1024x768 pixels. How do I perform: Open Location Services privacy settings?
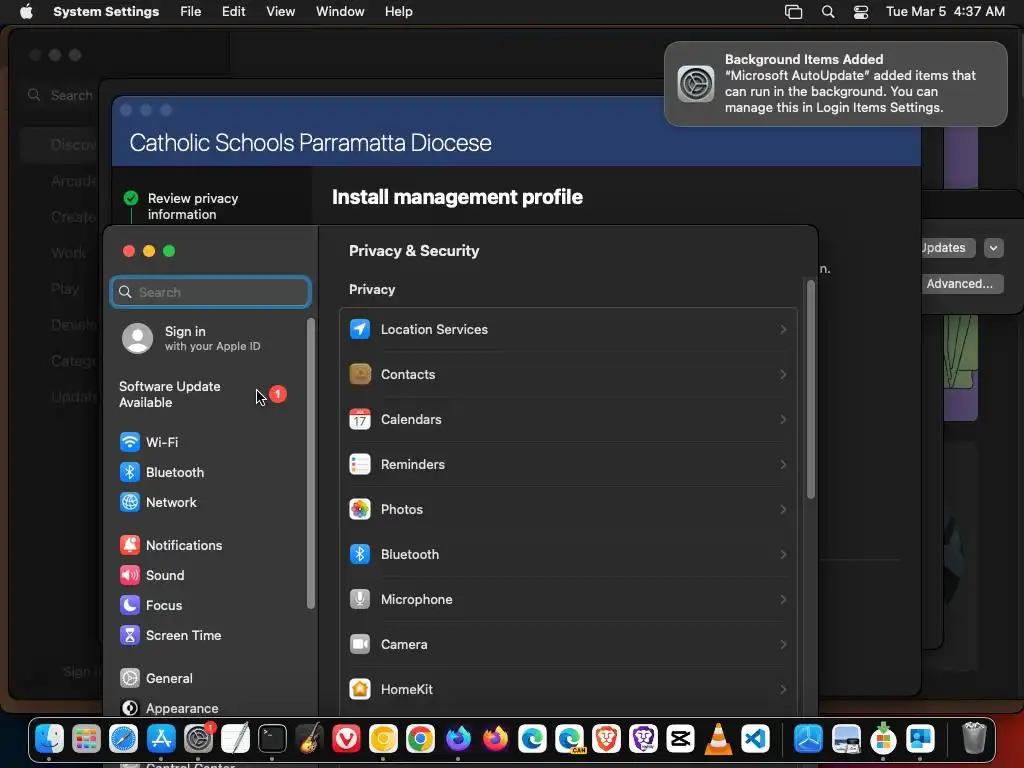(568, 330)
